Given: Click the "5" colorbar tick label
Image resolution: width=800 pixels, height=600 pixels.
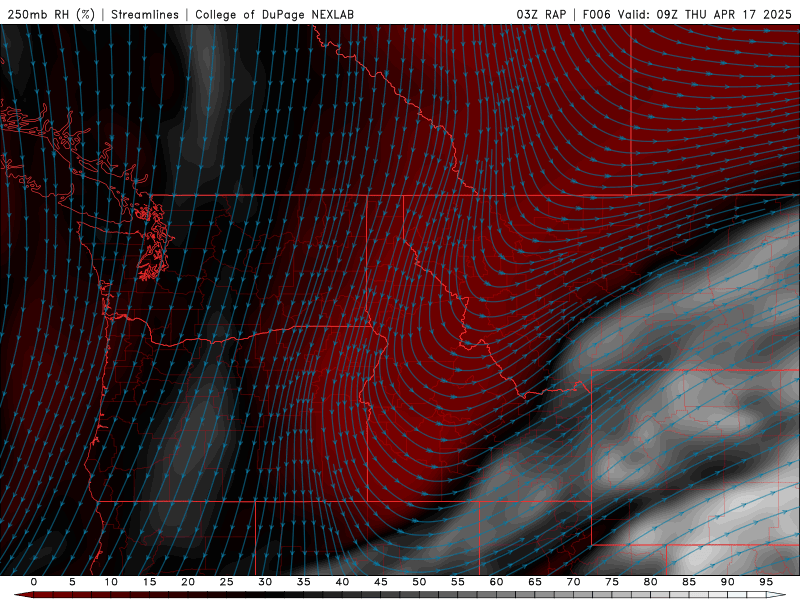Looking at the screenshot, I should [72, 582].
